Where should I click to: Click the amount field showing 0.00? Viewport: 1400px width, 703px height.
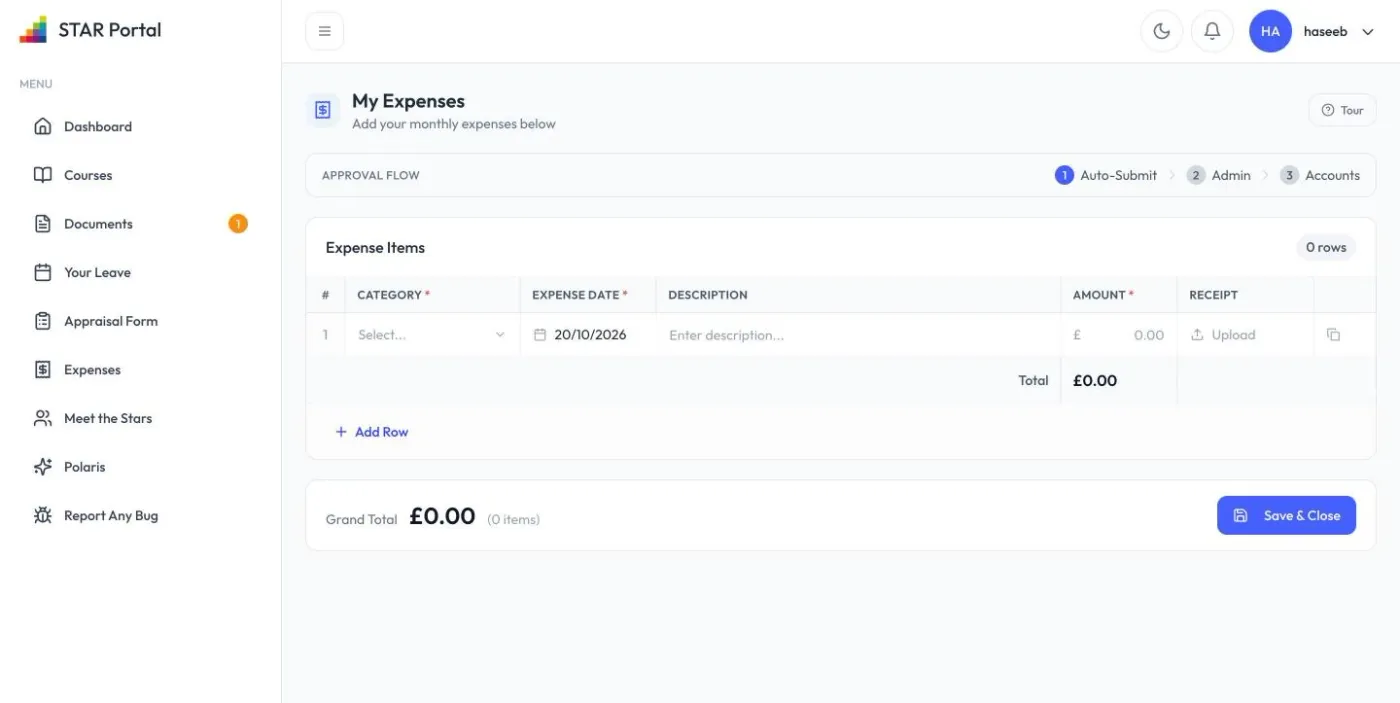point(1119,335)
